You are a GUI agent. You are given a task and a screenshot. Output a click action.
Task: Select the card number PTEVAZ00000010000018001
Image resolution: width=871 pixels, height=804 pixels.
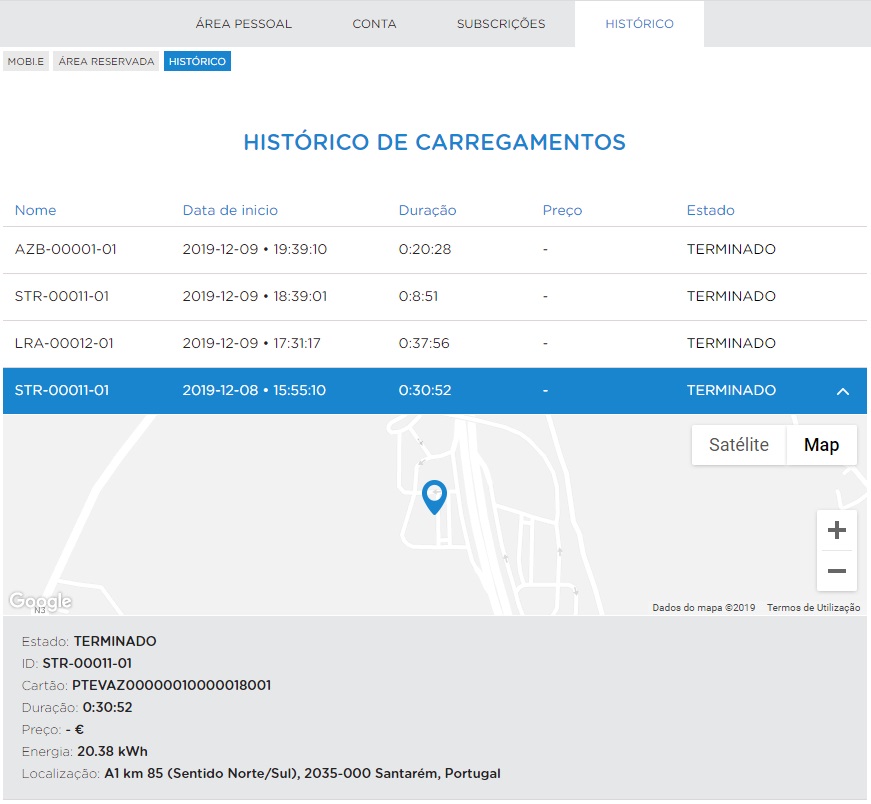click(172, 686)
